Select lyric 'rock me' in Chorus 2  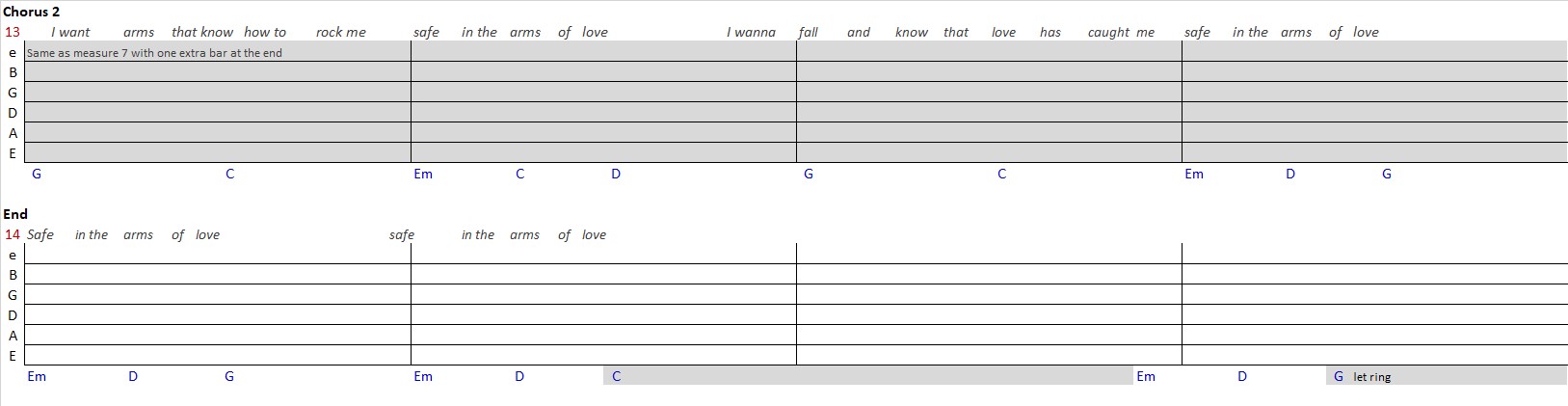[341, 32]
